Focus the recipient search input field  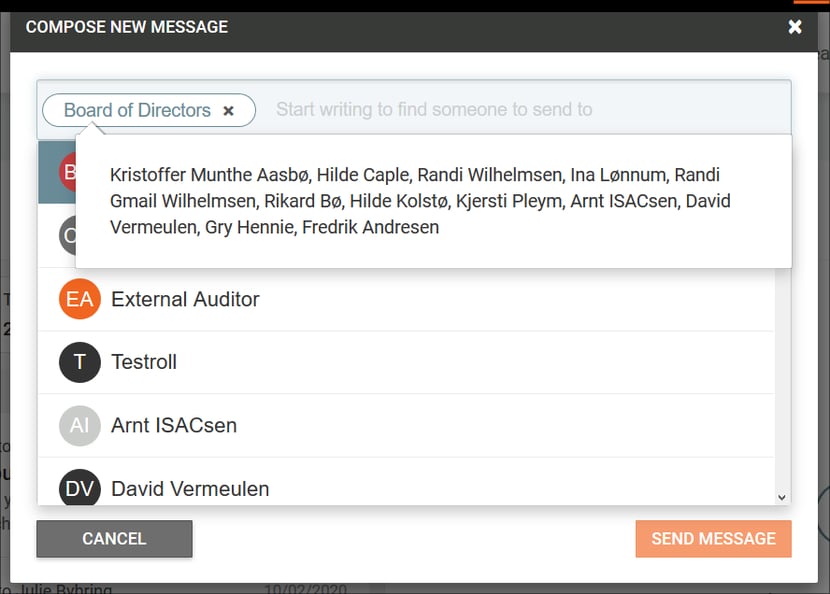coord(527,110)
